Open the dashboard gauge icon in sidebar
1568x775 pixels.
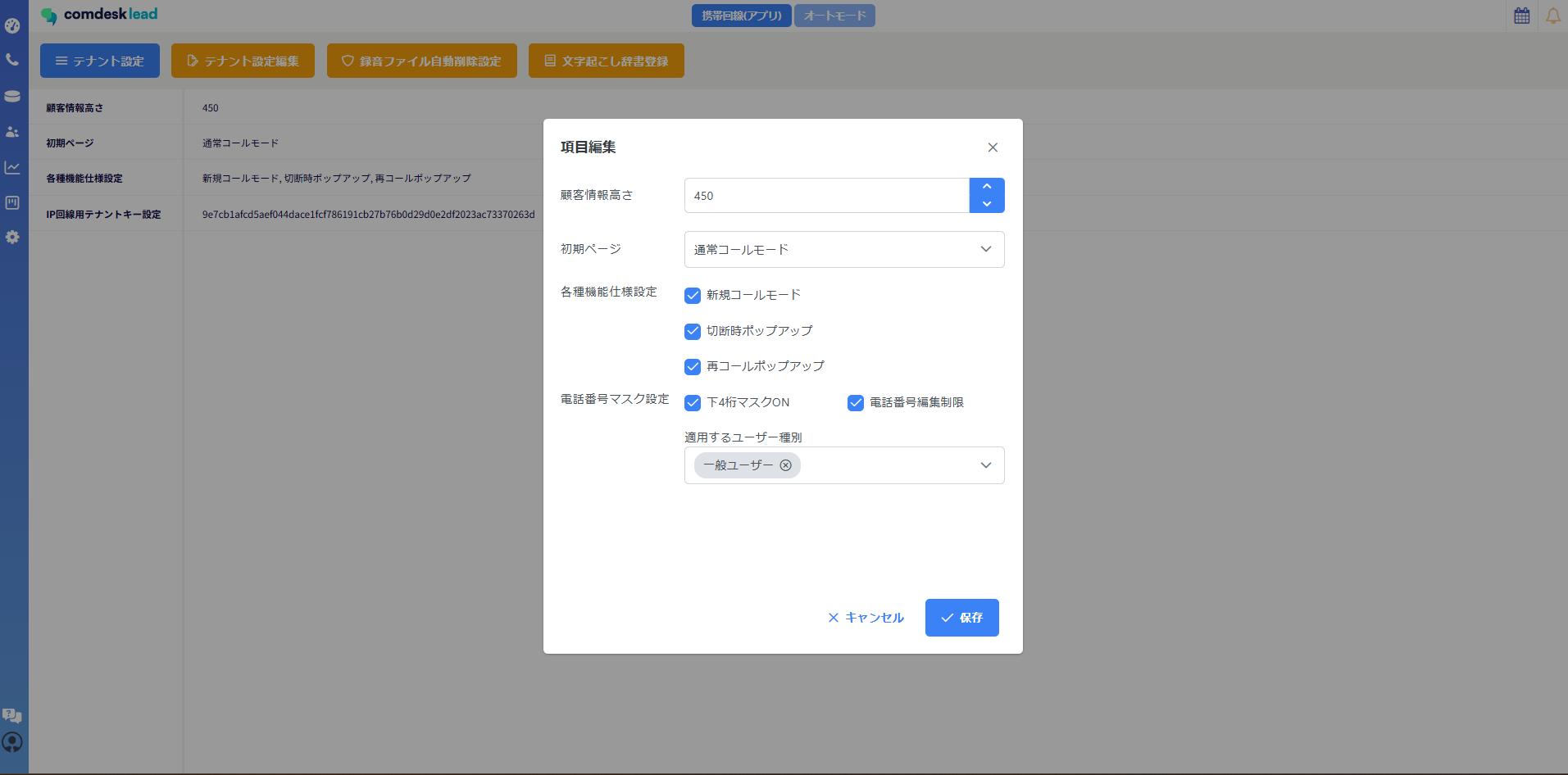[x=12, y=25]
